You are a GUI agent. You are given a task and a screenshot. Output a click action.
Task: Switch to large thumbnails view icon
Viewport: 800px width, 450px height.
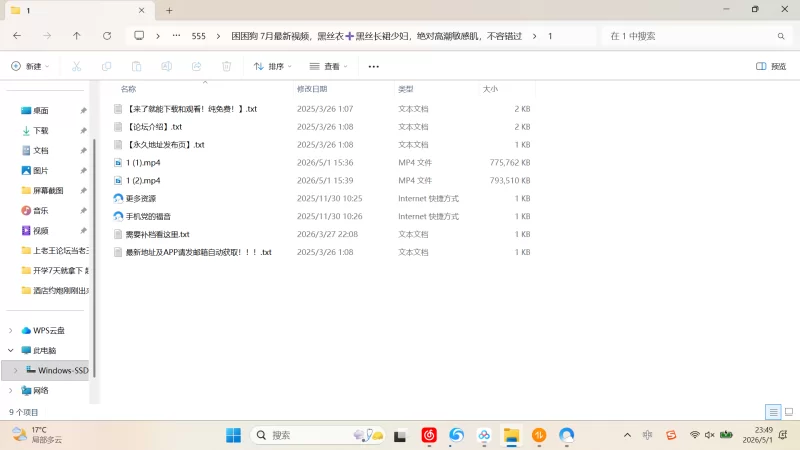click(789, 412)
